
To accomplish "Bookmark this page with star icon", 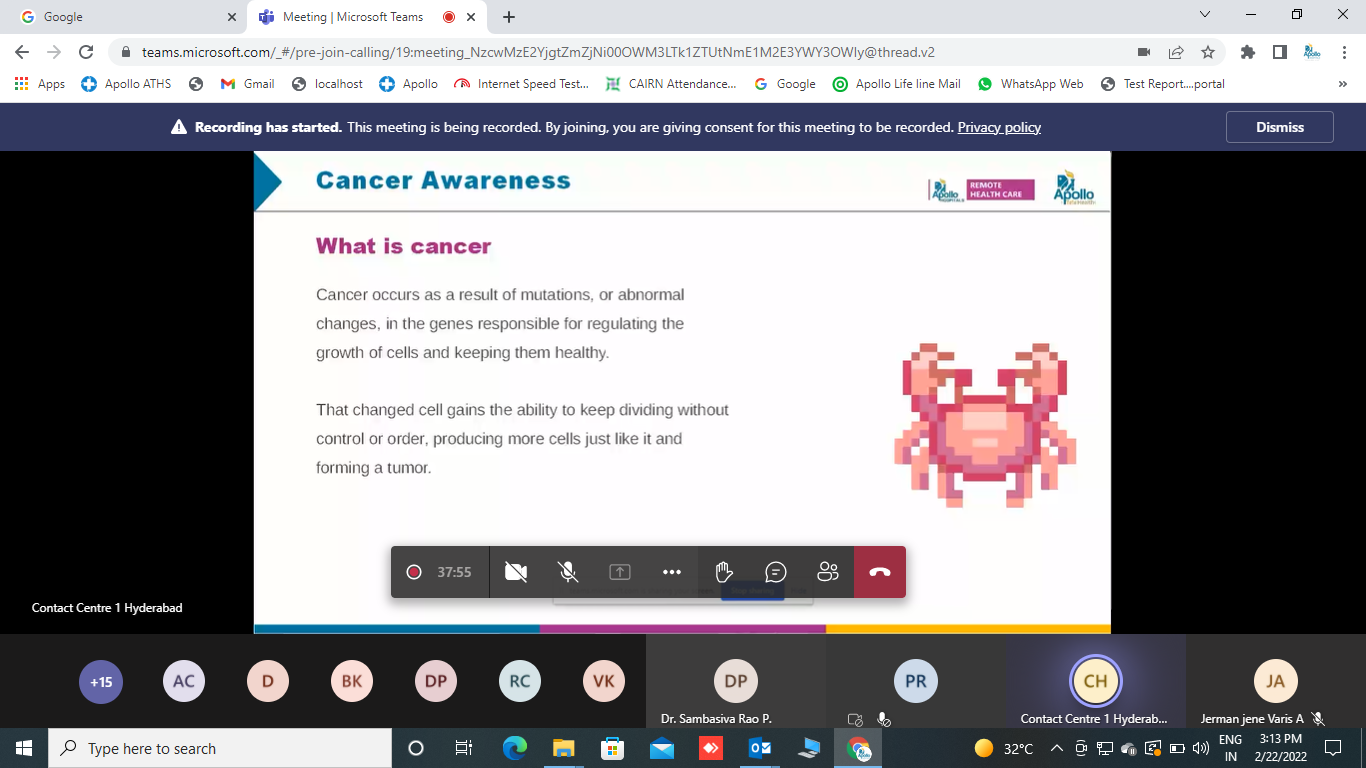I will coord(1208,52).
